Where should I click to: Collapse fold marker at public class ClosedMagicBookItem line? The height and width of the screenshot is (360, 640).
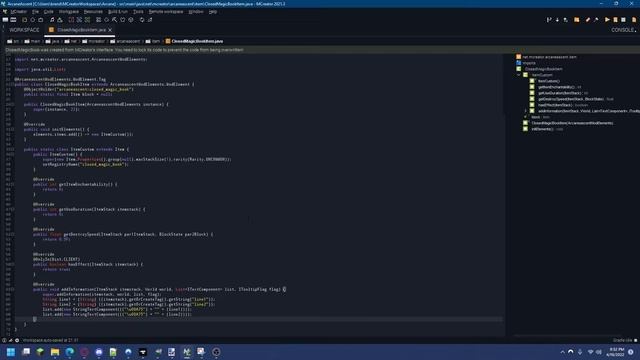click(13, 84)
